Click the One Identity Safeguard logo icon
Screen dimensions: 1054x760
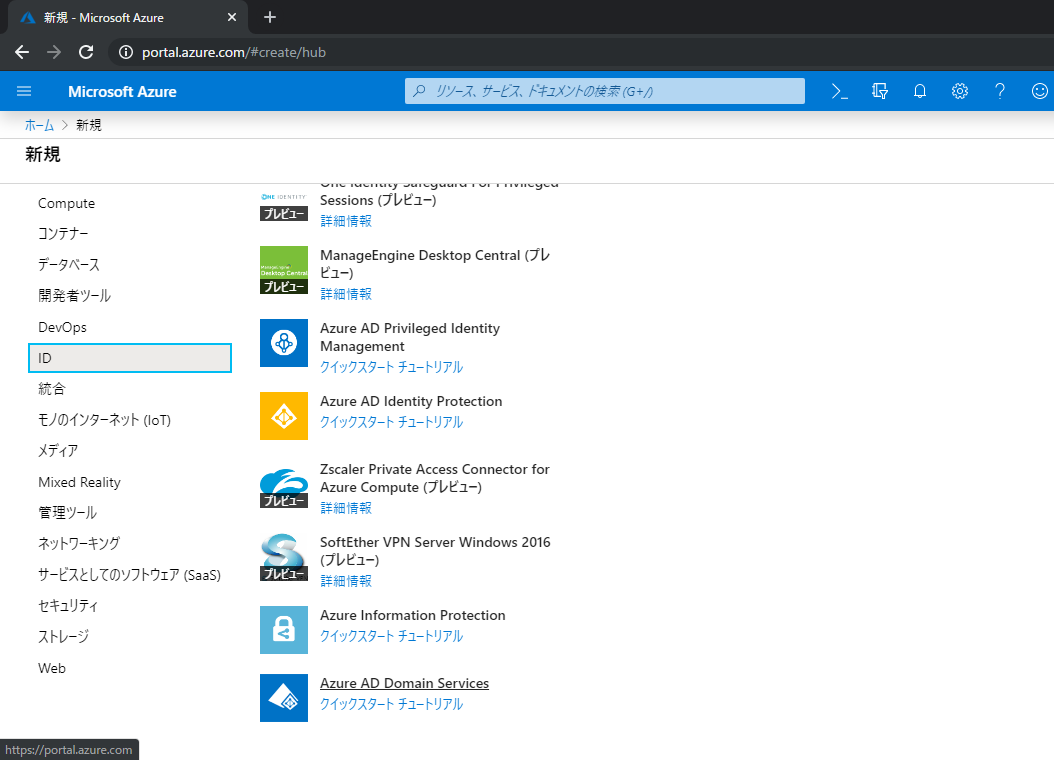coord(284,206)
